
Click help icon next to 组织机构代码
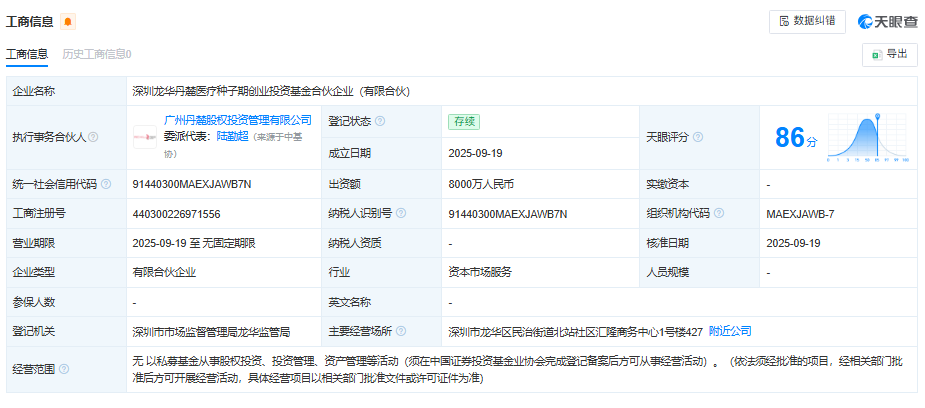[x=719, y=213]
